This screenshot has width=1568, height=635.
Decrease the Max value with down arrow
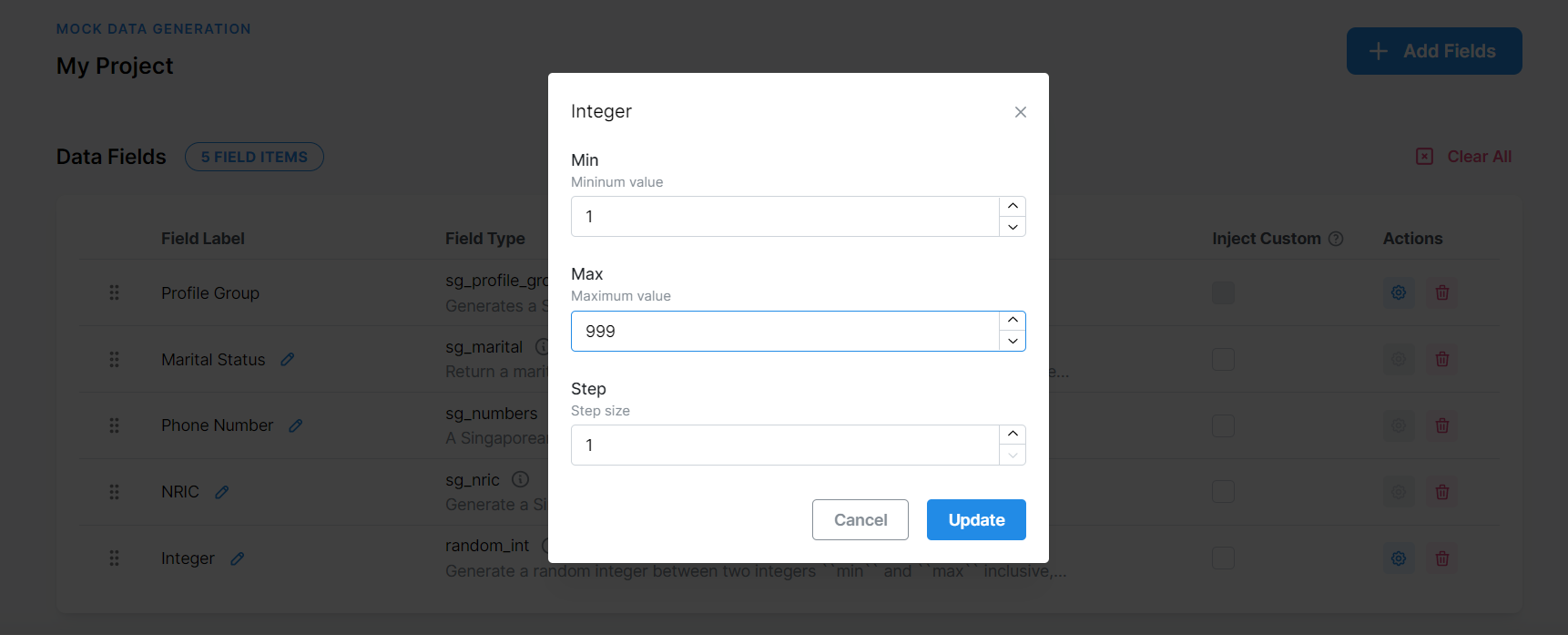pos(1013,341)
